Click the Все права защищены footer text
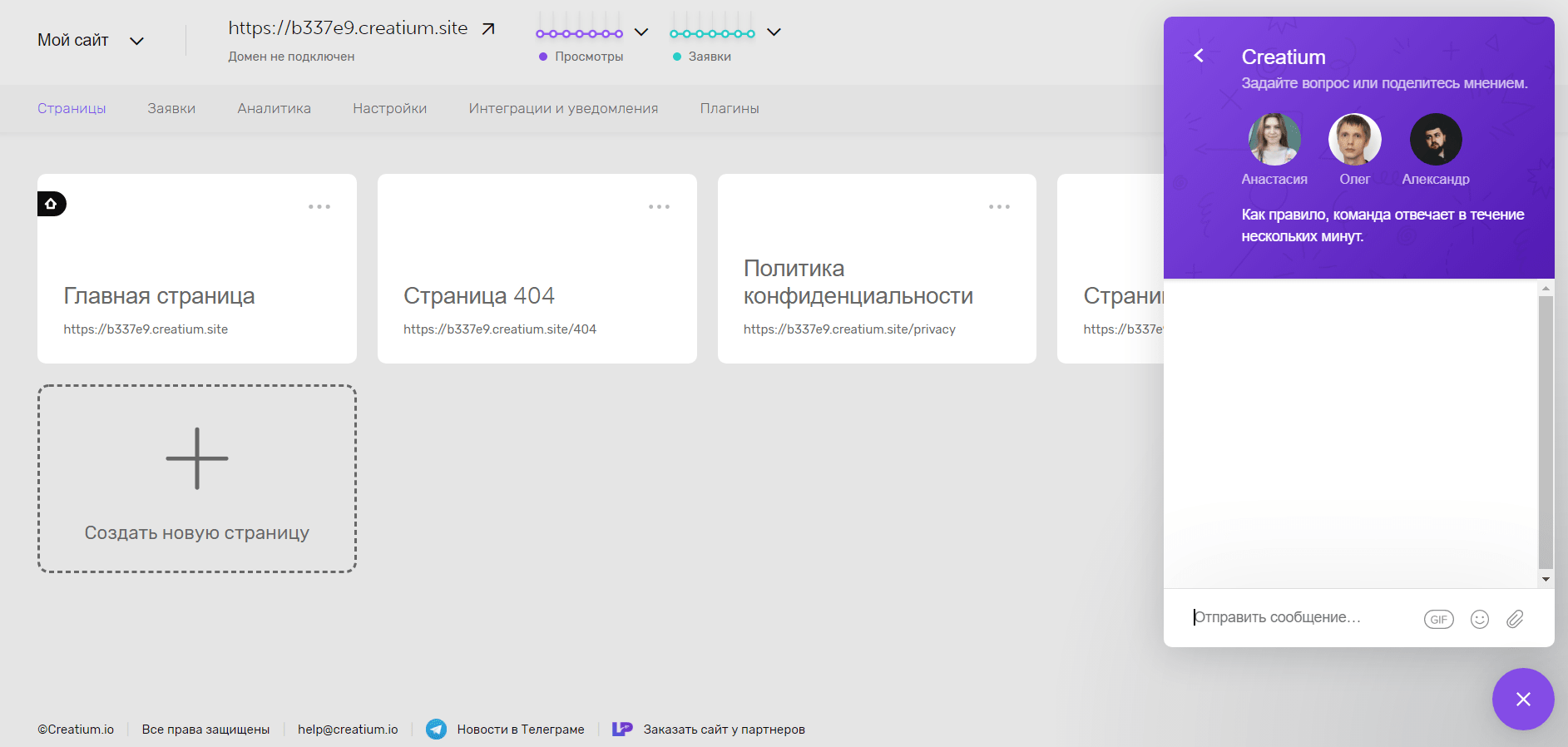The height and width of the screenshot is (747, 1568). click(x=205, y=730)
